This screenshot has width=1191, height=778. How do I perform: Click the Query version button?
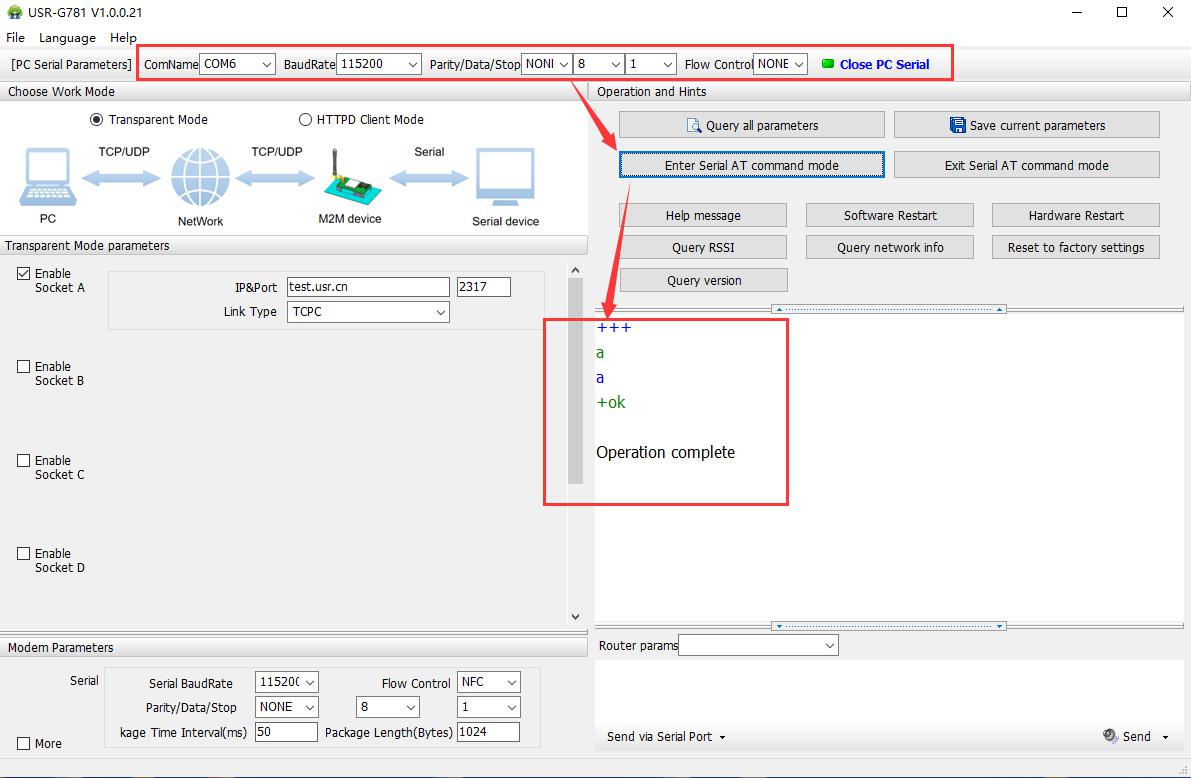pyautogui.click(x=703, y=280)
